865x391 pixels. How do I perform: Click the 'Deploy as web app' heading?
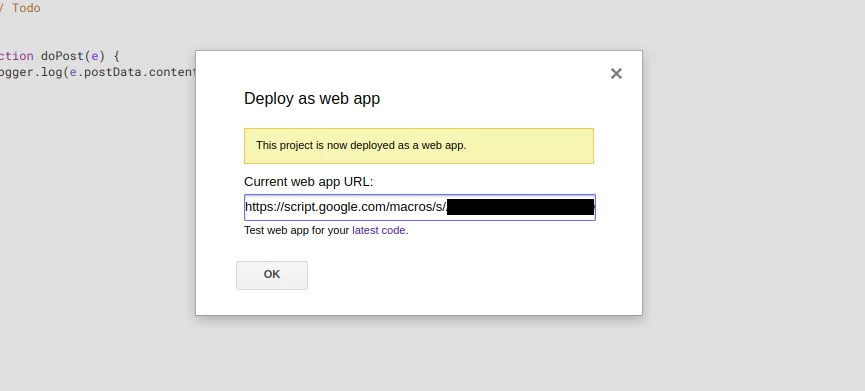pyautogui.click(x=312, y=98)
